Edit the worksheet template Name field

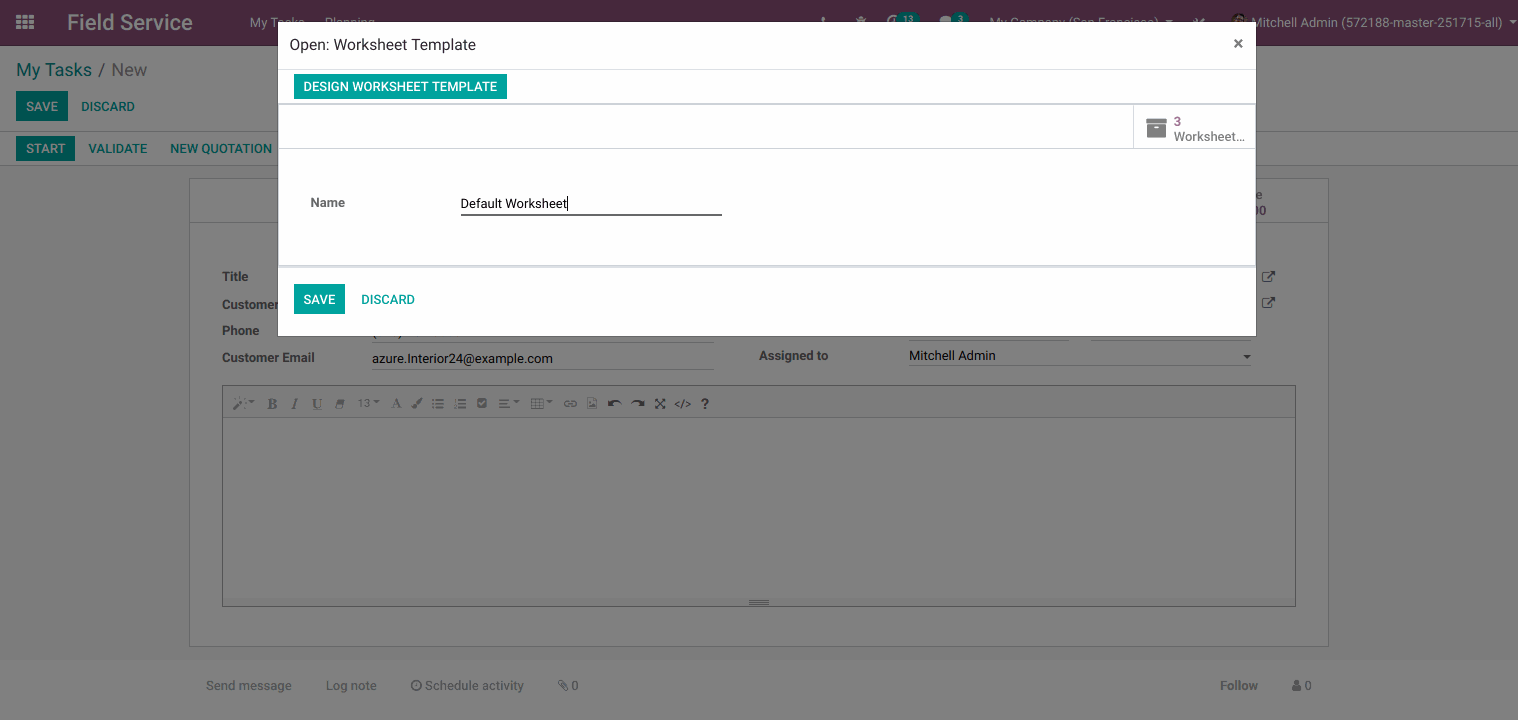tap(590, 203)
